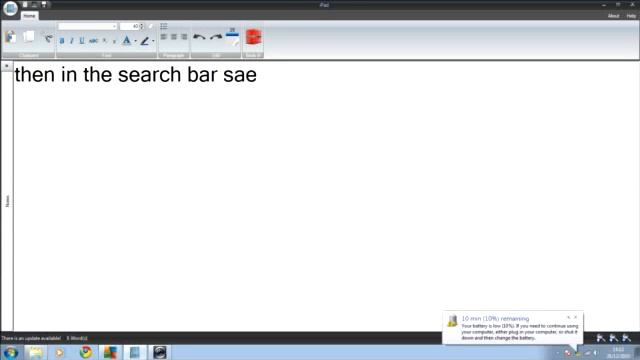Click the Undo arrow

199,37
